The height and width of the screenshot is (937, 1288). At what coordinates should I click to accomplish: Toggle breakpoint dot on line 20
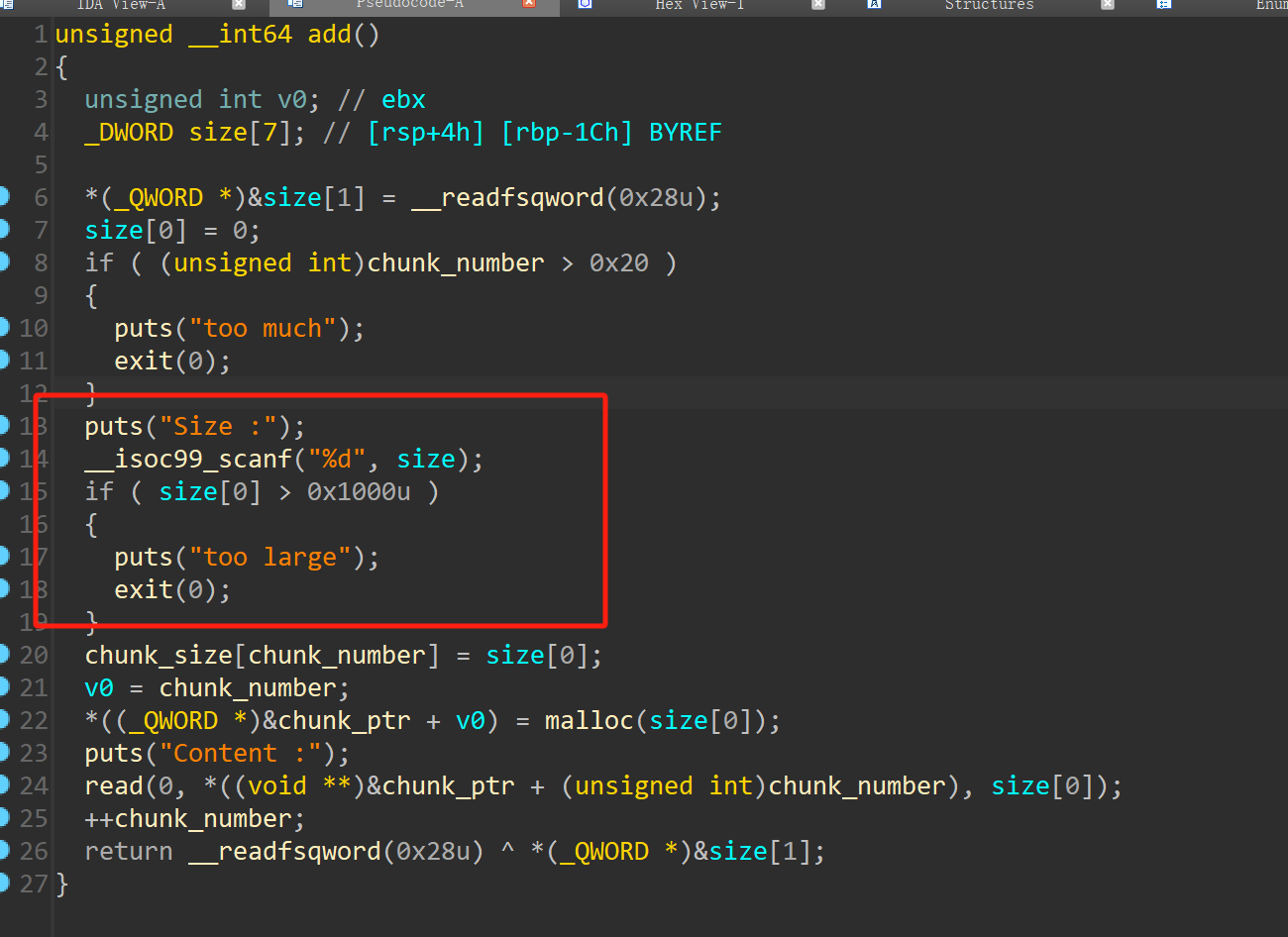click(4, 655)
